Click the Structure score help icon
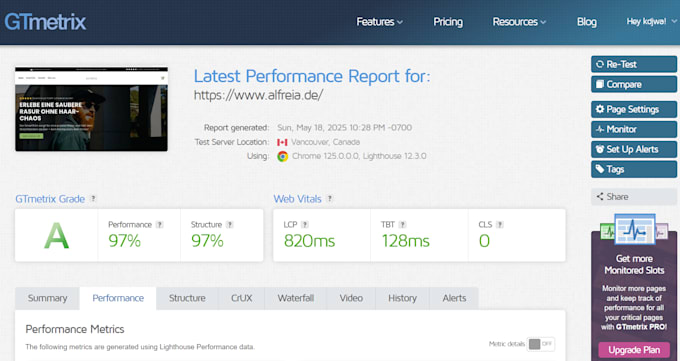680x361 pixels. click(x=230, y=225)
